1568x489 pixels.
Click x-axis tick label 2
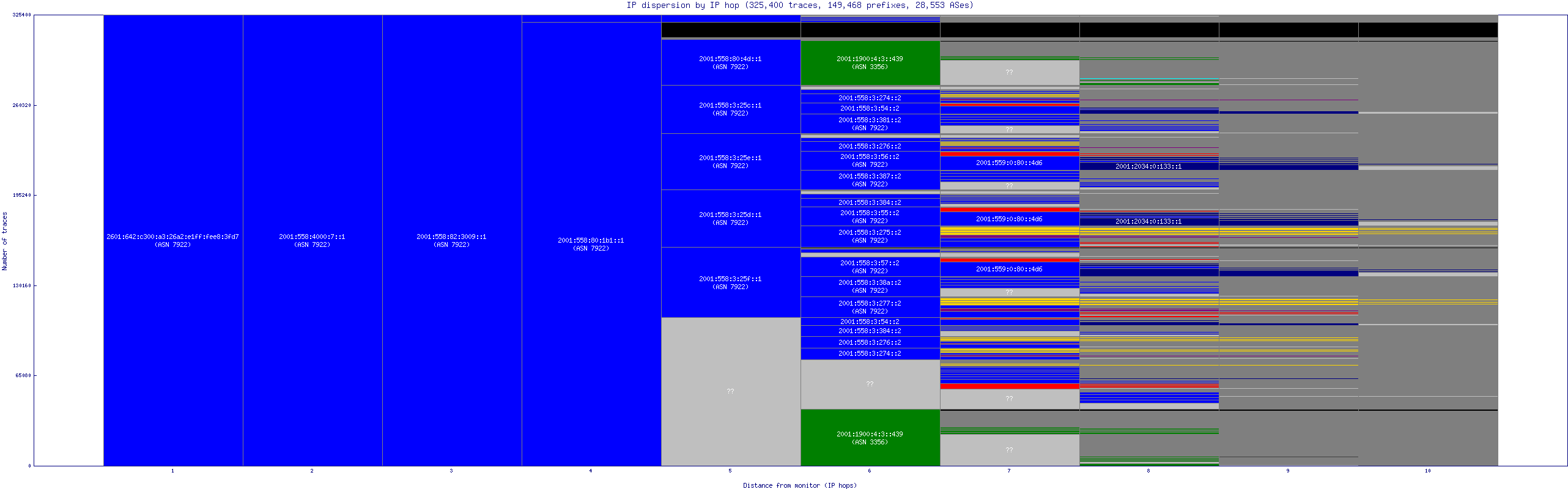pos(312,471)
